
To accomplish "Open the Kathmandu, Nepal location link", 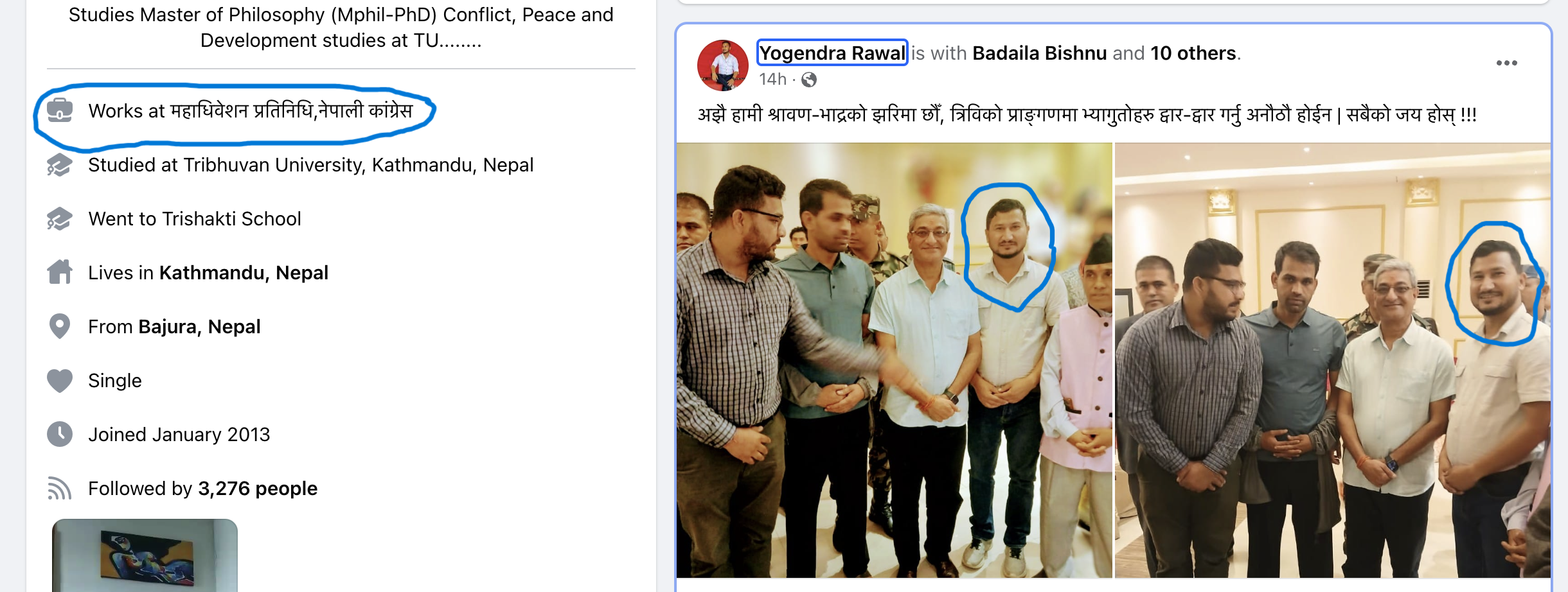I will 244,273.
